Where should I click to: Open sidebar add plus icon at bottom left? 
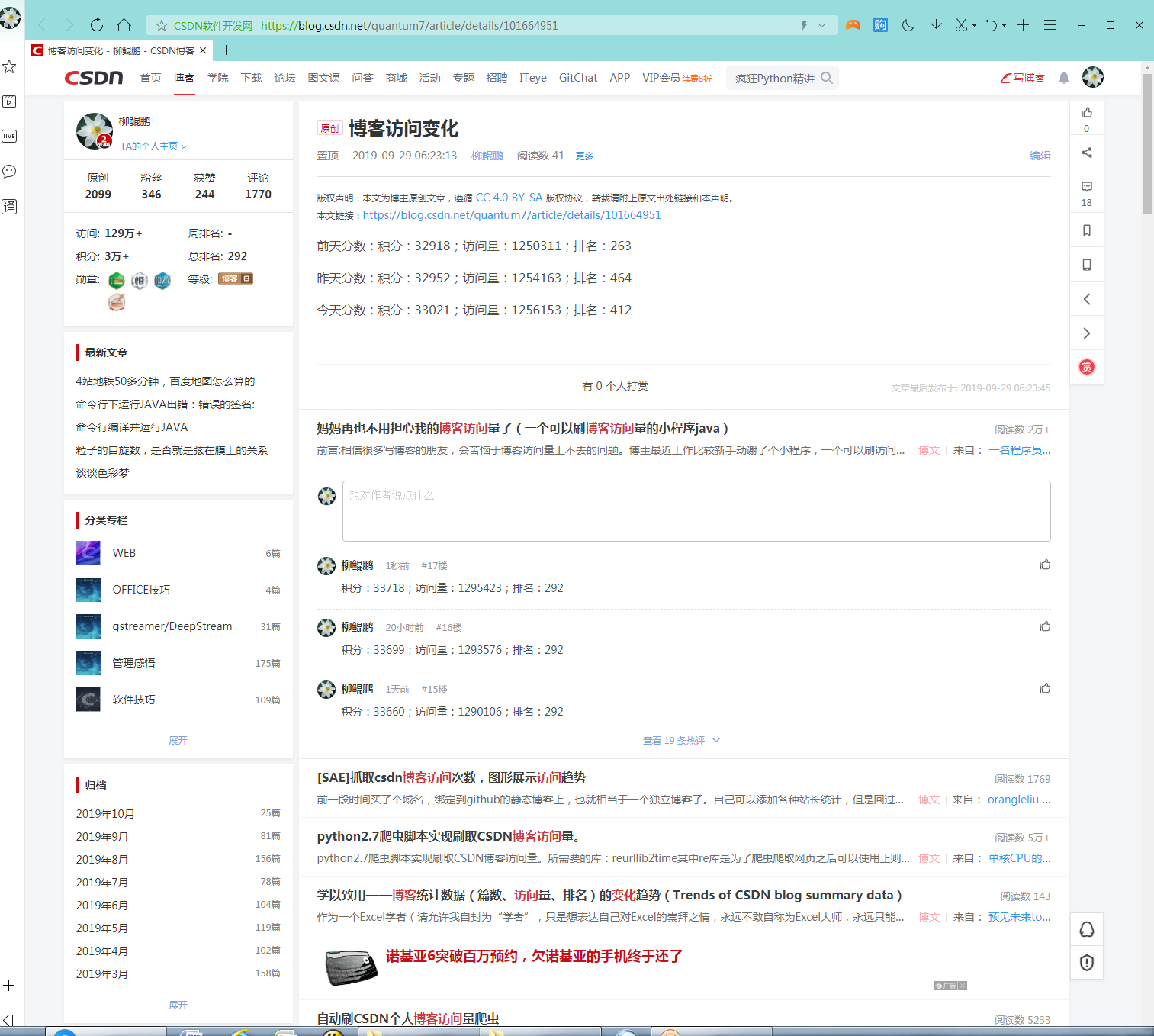[9, 985]
